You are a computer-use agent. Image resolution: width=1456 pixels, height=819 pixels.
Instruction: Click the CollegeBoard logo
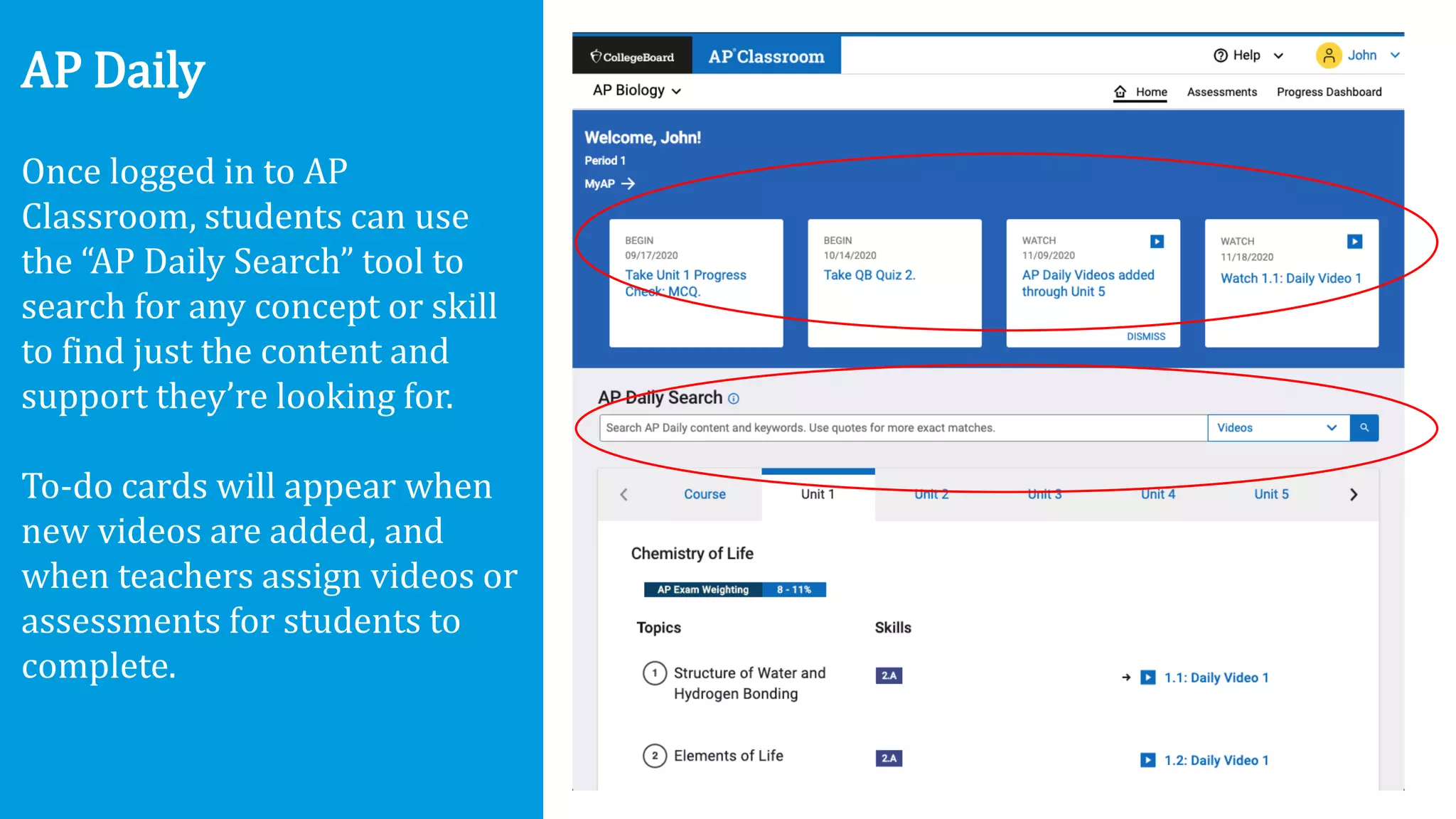[632, 56]
